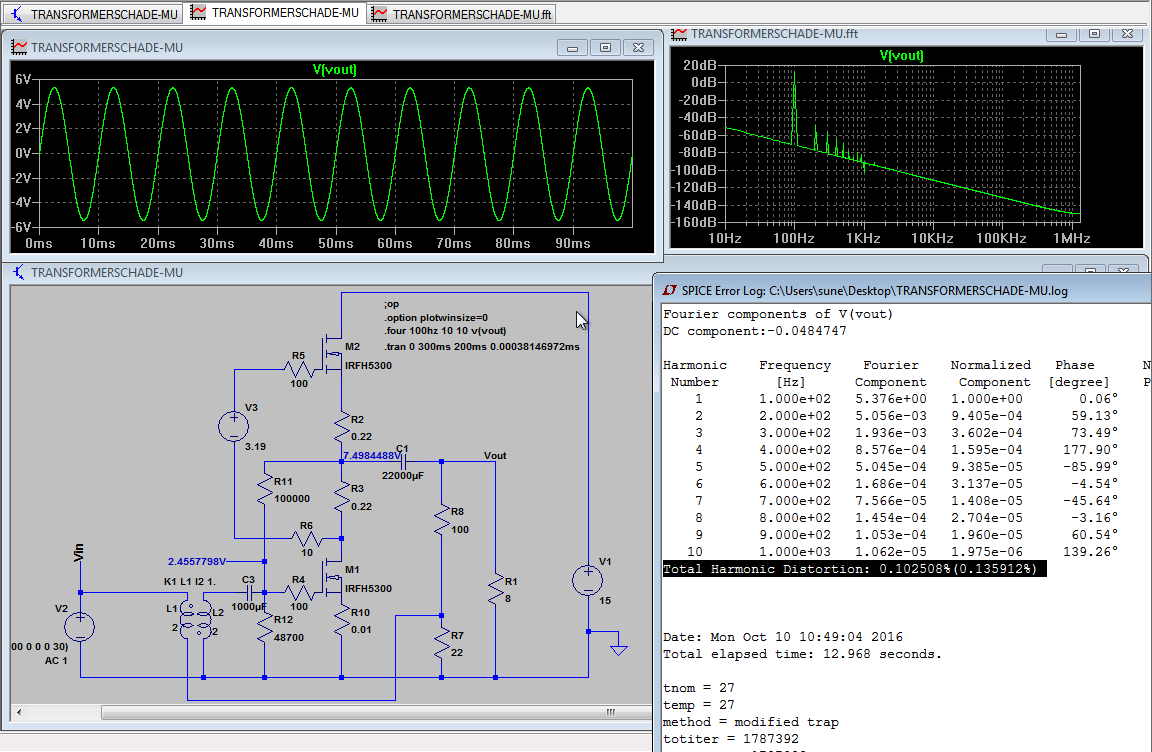Click FFT window title bar icon
This screenshot has width=1152, height=752.
coord(680,34)
